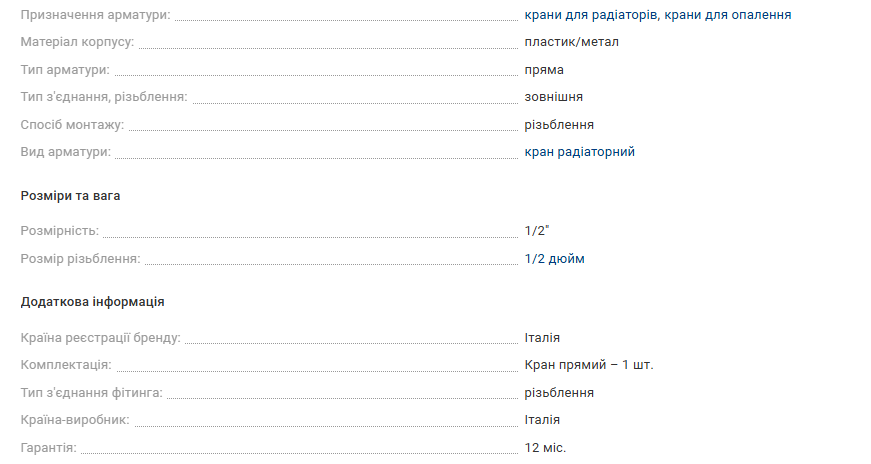Click the 'Країна реєстрації бренду:' label

[x=101, y=338]
